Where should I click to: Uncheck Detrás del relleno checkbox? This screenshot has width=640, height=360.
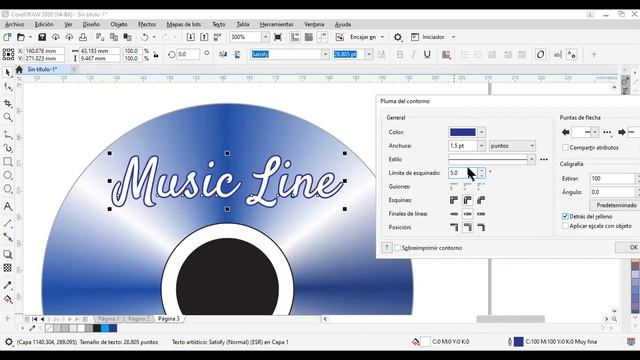click(565, 216)
